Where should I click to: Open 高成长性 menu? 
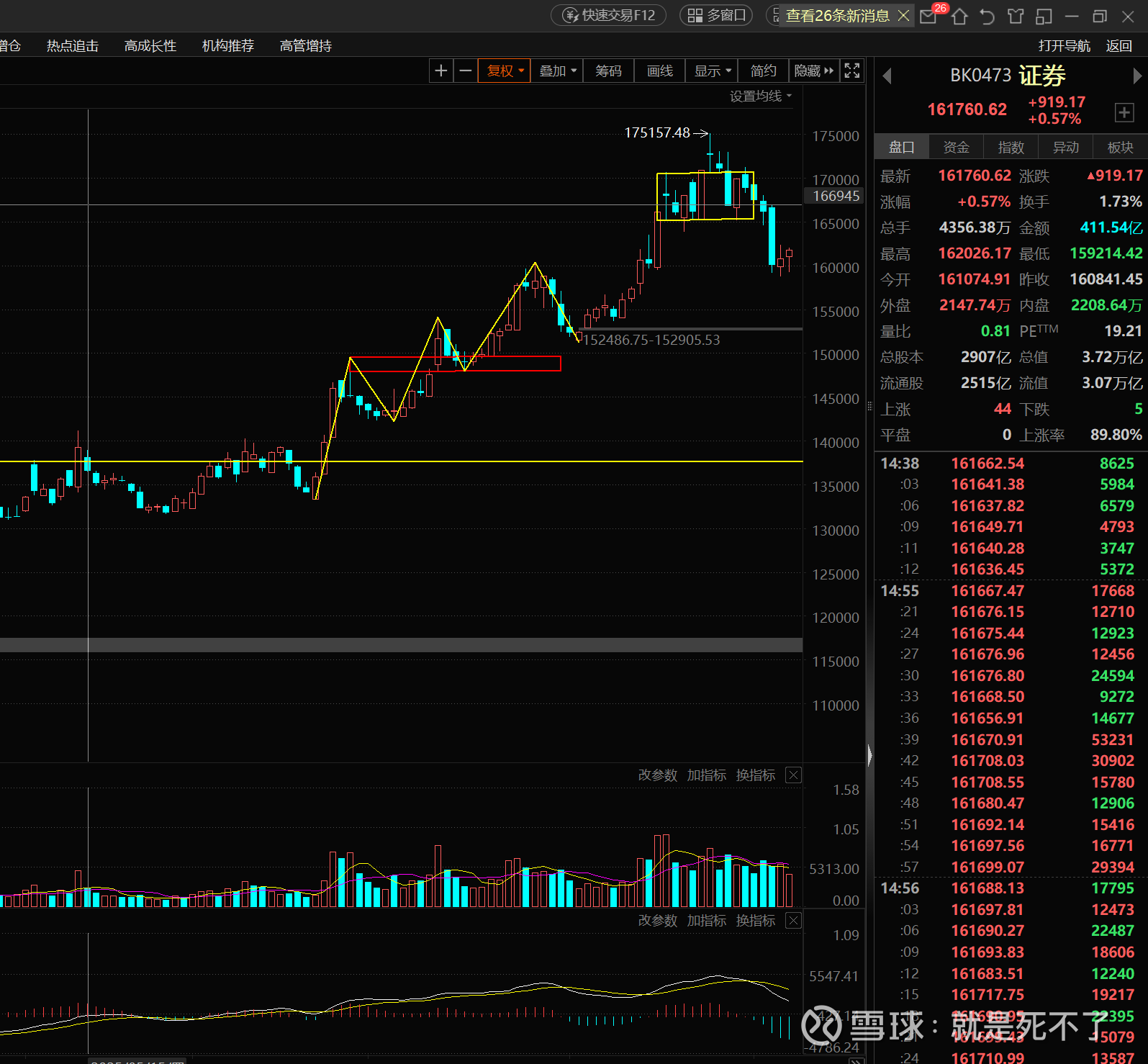click(x=150, y=46)
